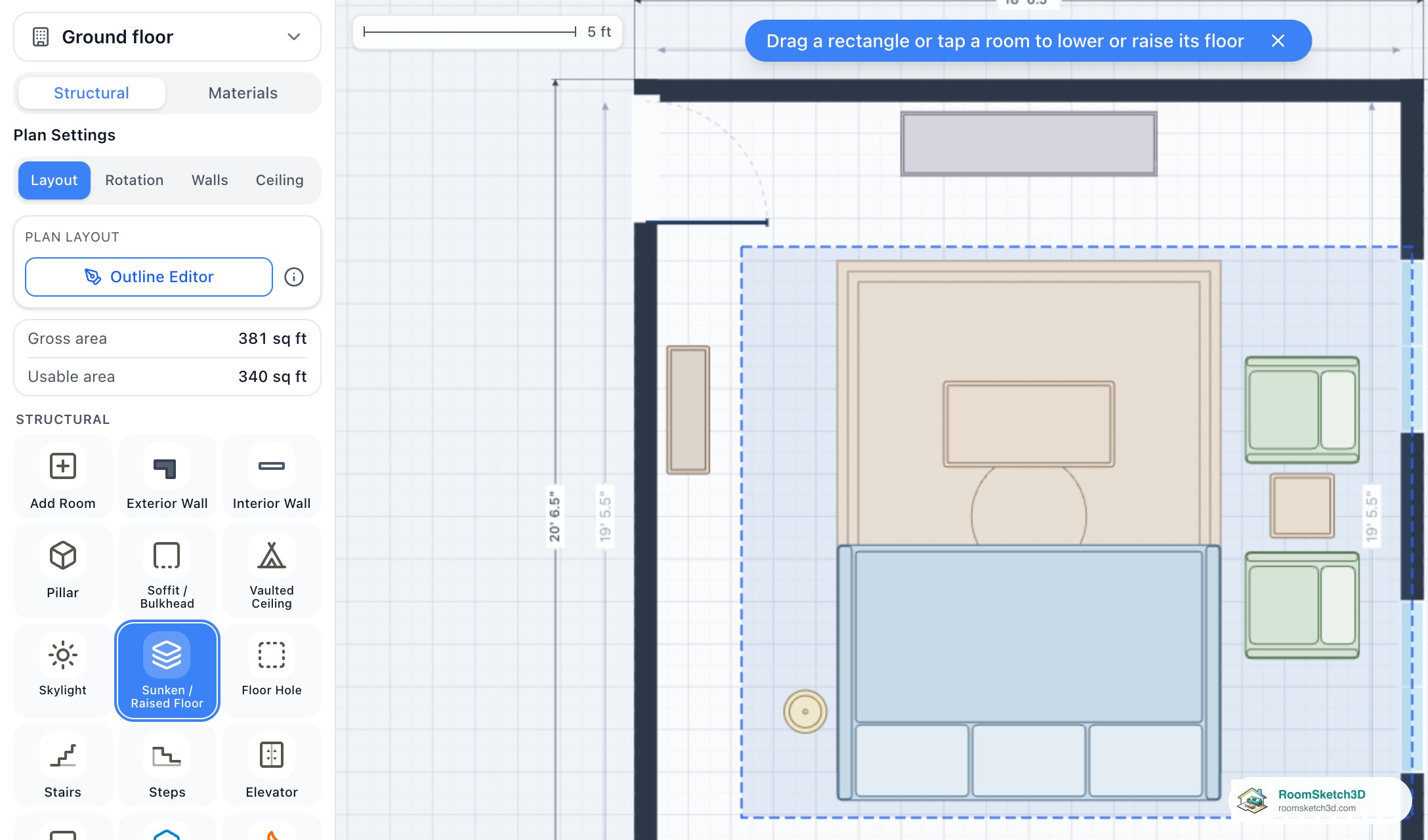1428x840 pixels.
Task: Select the Elevator tool
Action: point(272,765)
